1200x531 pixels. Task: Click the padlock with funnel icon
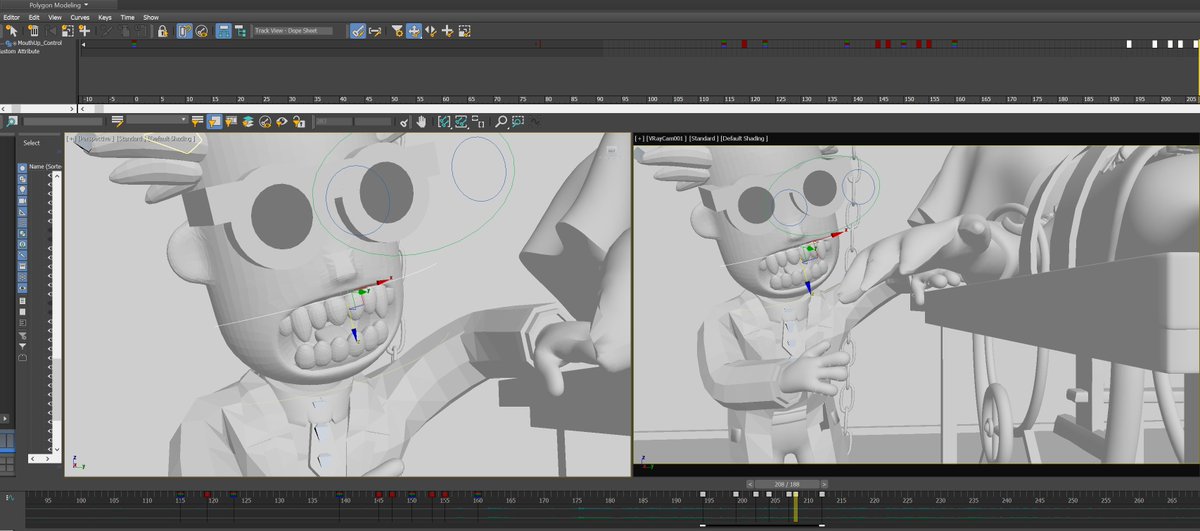tap(299, 121)
